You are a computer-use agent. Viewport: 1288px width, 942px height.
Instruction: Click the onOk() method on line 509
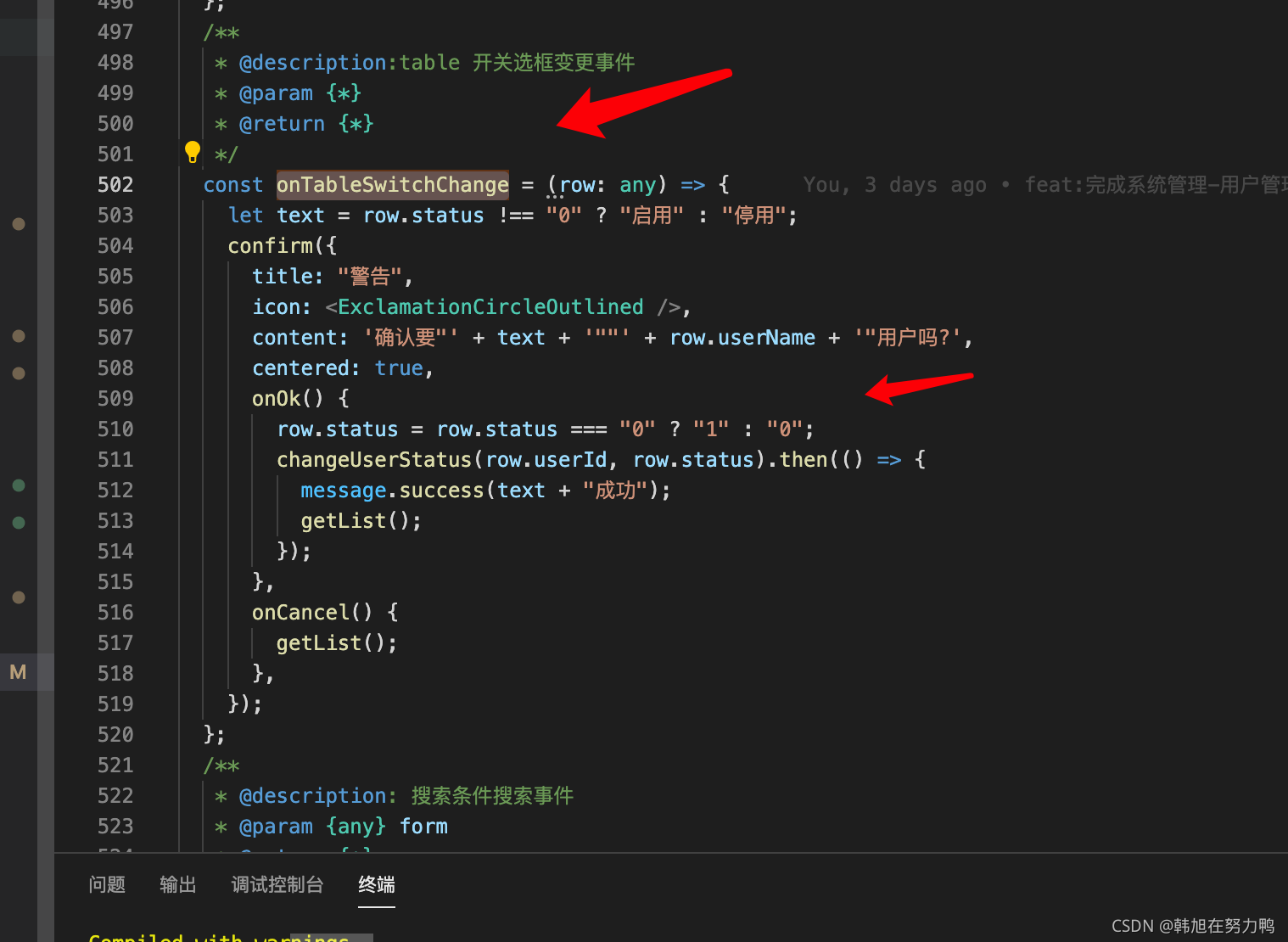(x=288, y=399)
